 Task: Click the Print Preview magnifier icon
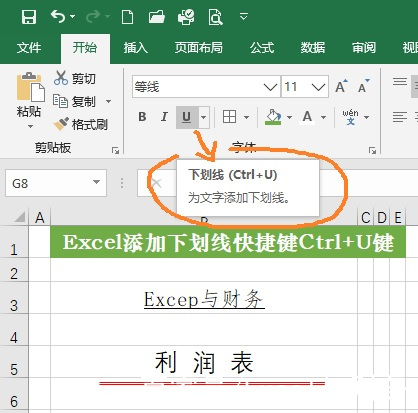tap(215, 17)
